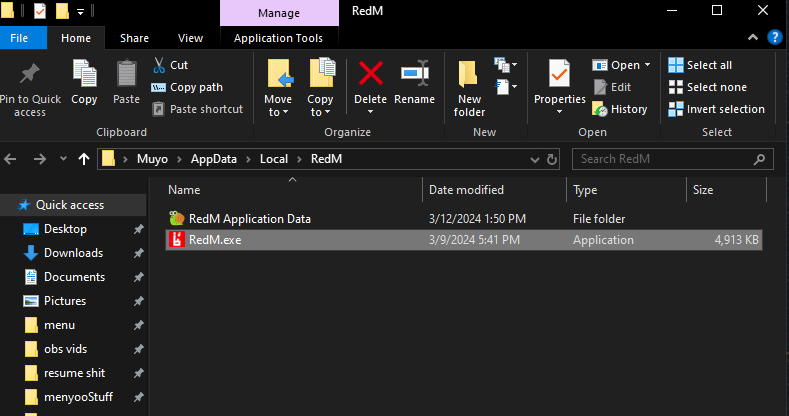Click Invert selection
Viewport: 789px width, 416px height.
[717, 109]
